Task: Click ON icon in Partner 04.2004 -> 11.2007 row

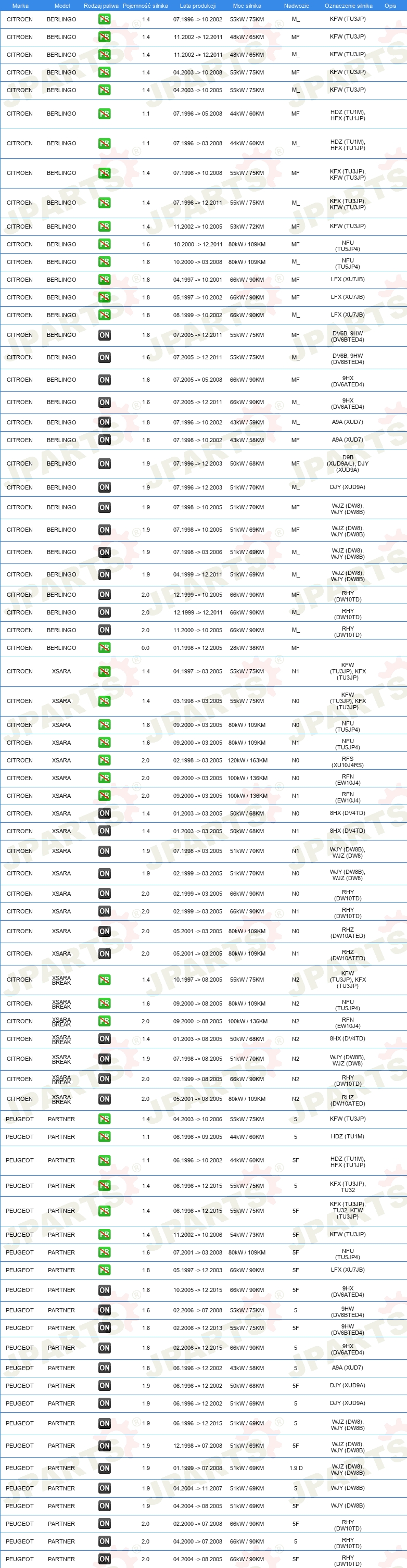Action: tap(105, 1488)
